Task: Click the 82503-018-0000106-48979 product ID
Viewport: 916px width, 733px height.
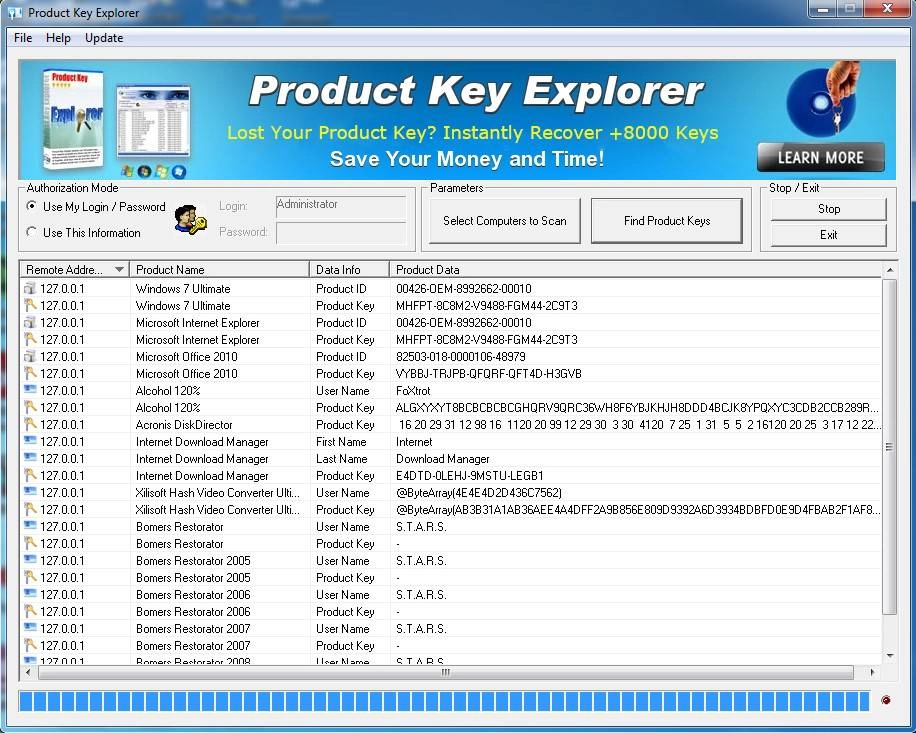Action: [460, 356]
